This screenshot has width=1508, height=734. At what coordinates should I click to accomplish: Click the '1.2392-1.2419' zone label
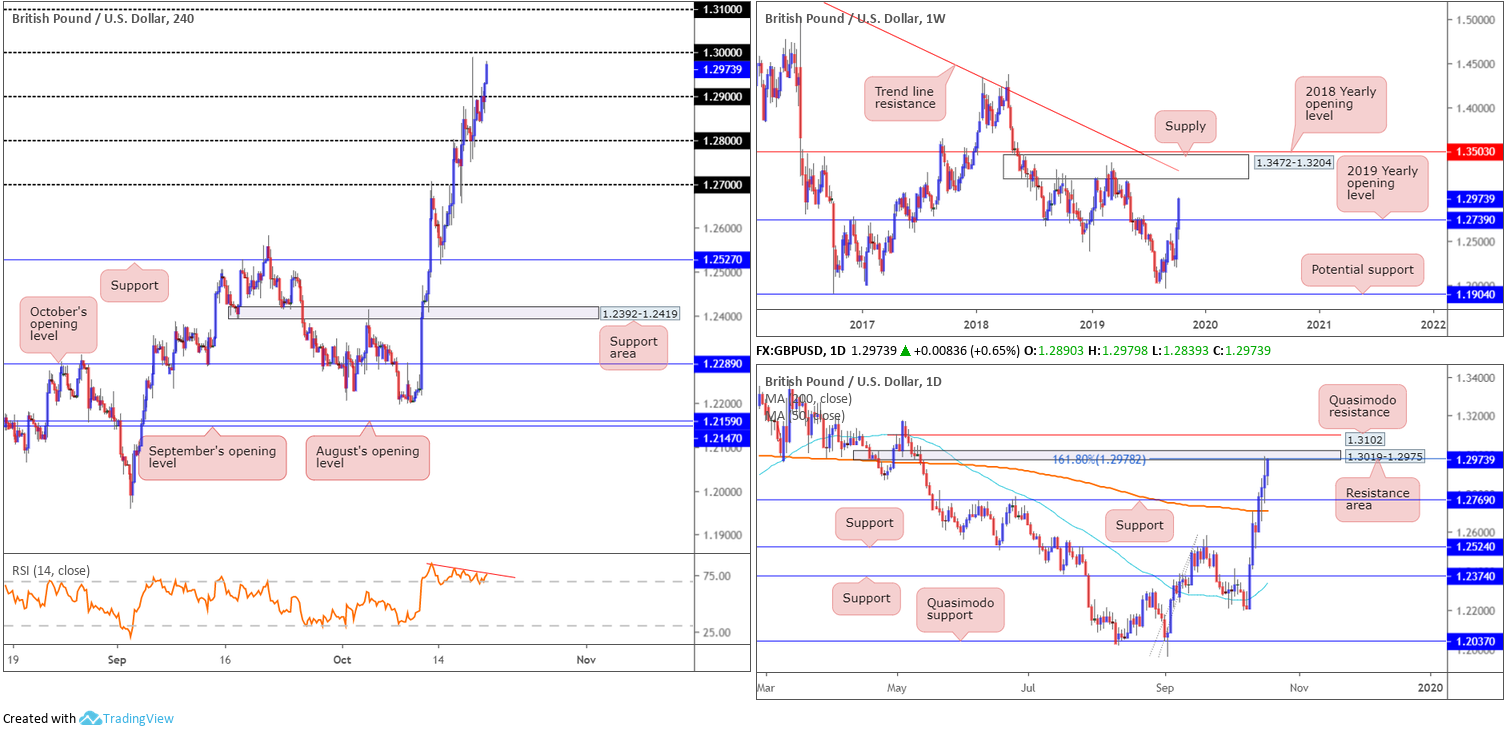[641, 313]
